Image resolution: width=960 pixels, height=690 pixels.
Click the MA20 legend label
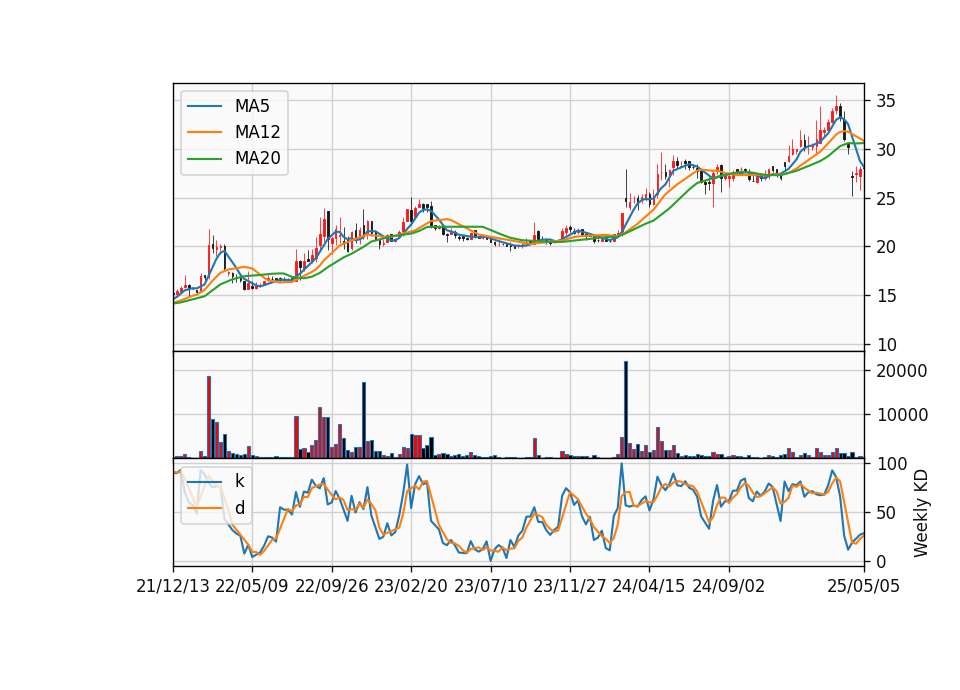click(257, 159)
